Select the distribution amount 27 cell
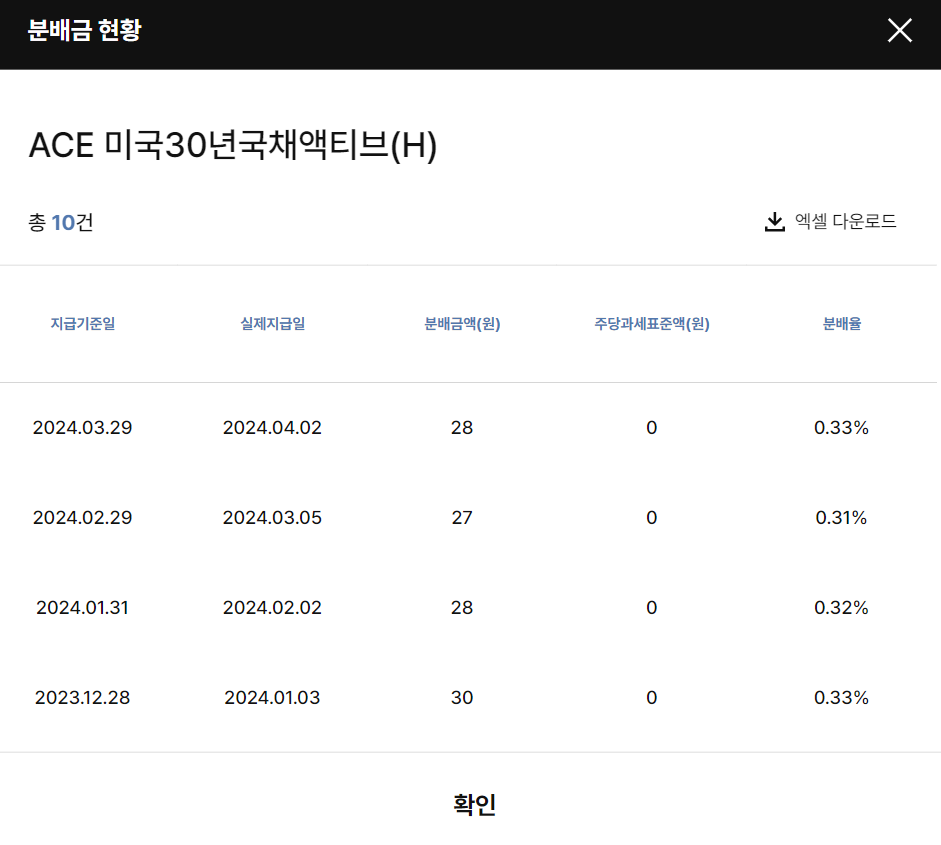 click(462, 517)
